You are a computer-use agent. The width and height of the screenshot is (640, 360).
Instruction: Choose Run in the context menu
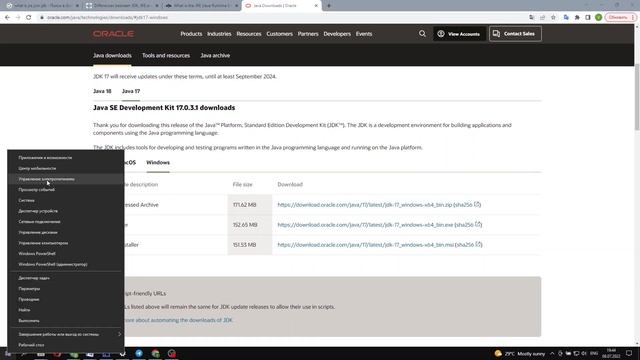65,320
